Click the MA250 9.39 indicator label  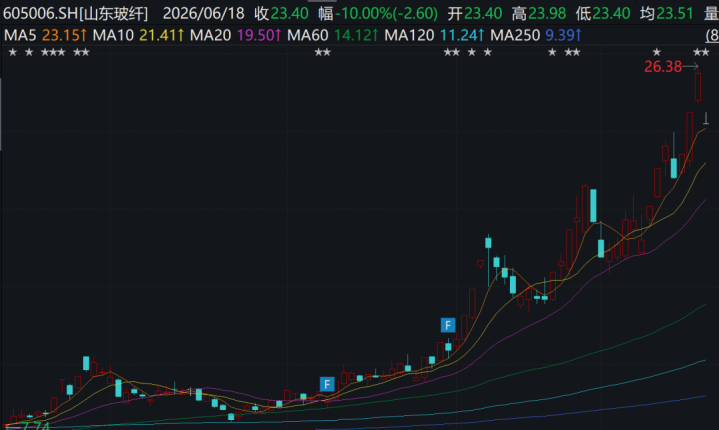[536, 35]
